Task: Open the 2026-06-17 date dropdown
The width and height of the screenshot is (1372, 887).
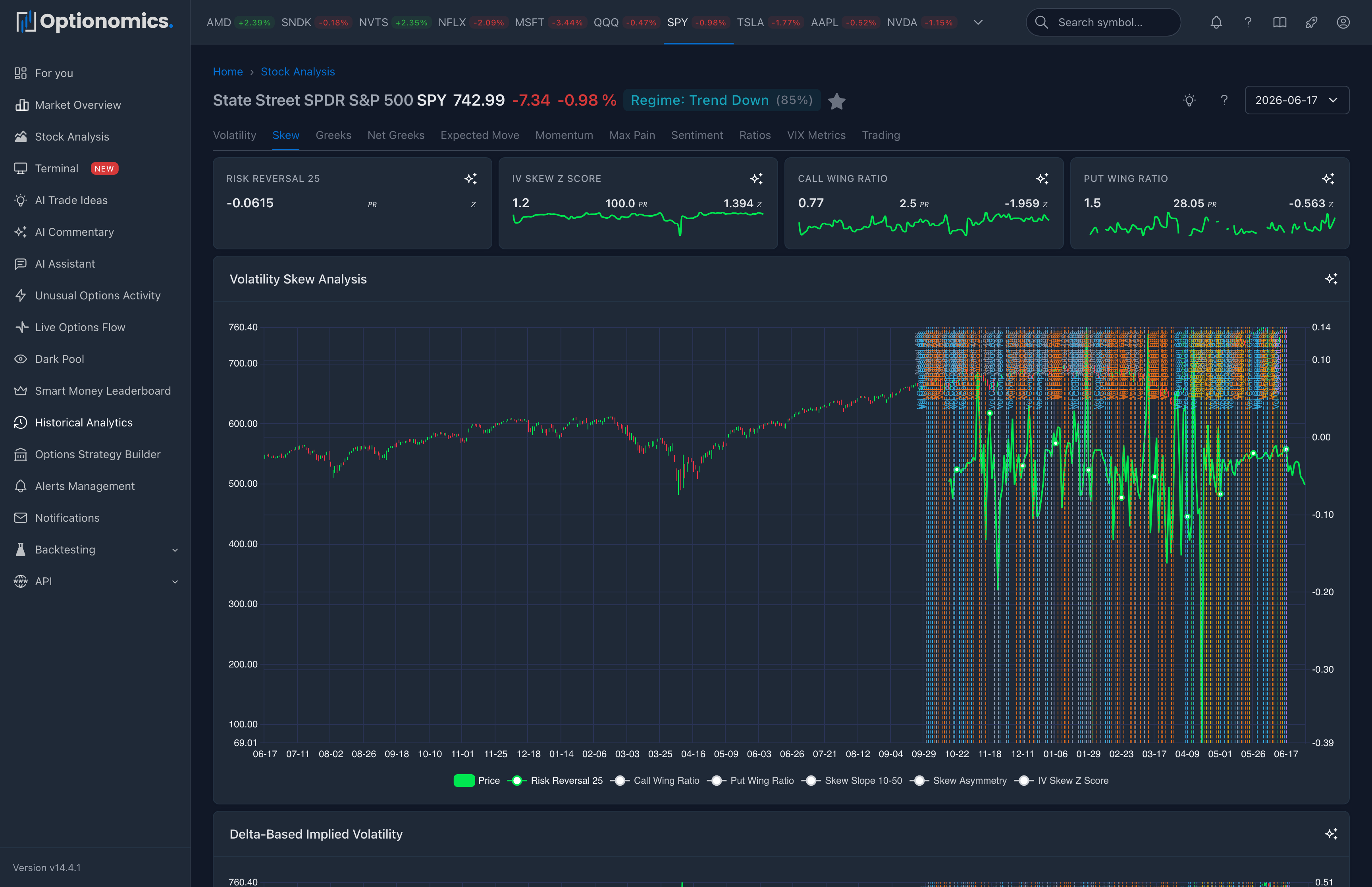Action: [1297, 100]
